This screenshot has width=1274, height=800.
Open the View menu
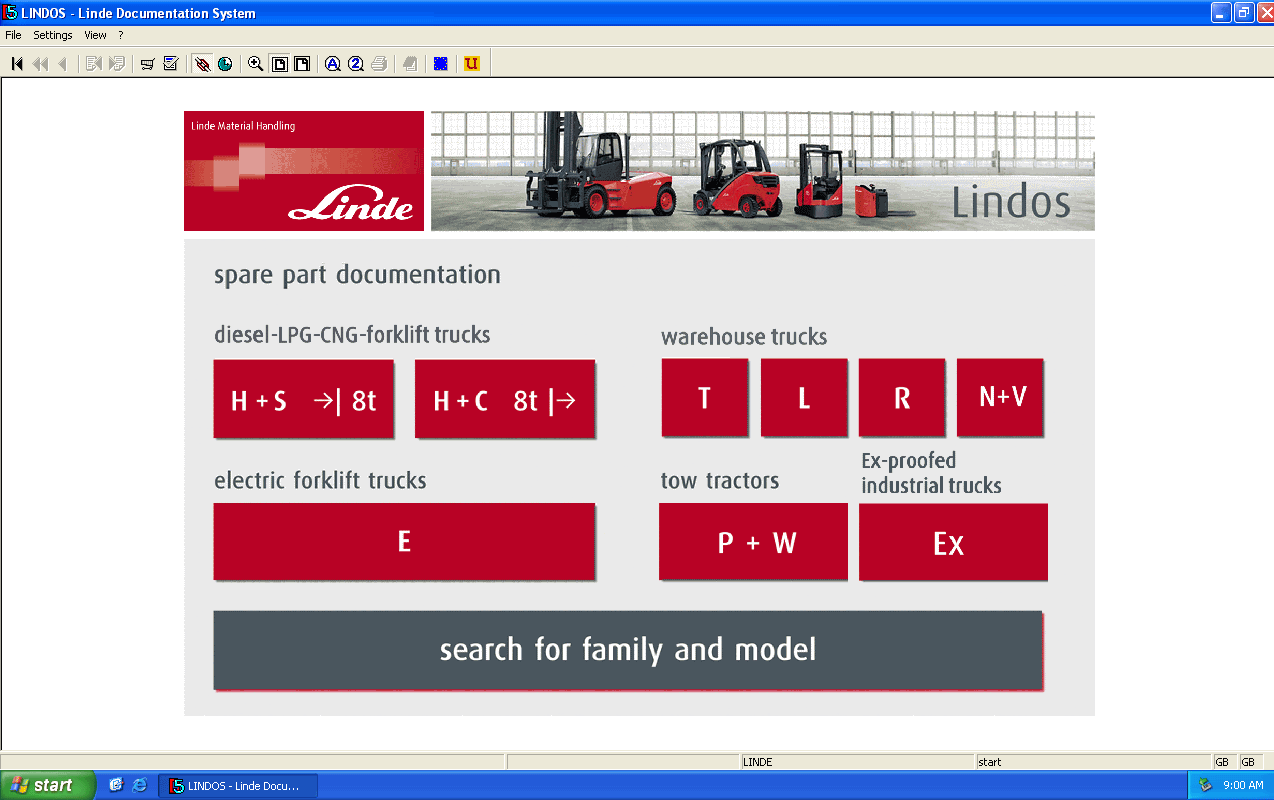click(95, 35)
